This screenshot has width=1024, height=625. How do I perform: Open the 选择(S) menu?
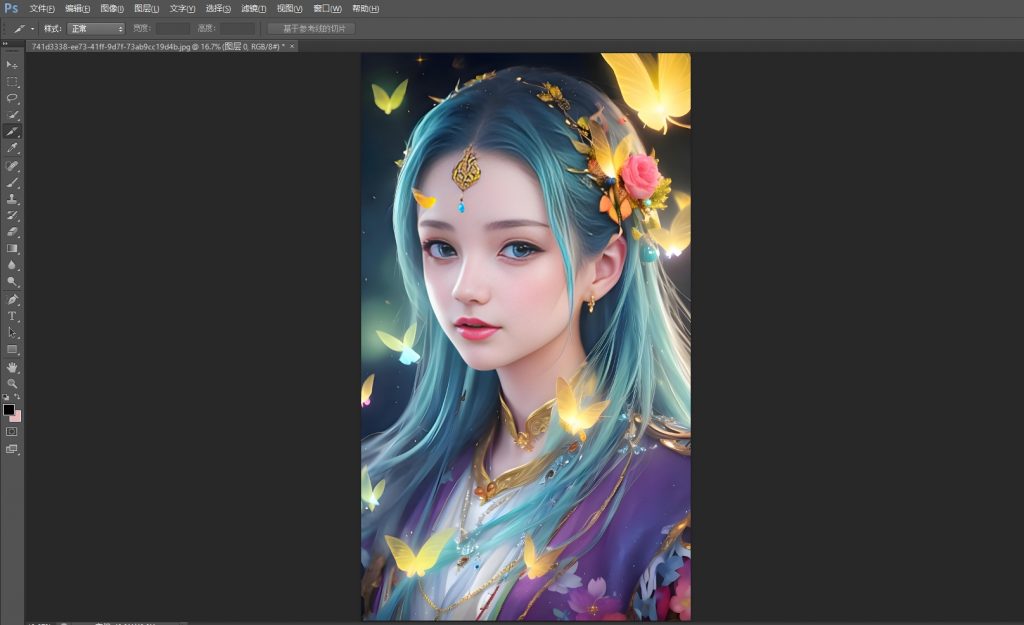[x=217, y=8]
